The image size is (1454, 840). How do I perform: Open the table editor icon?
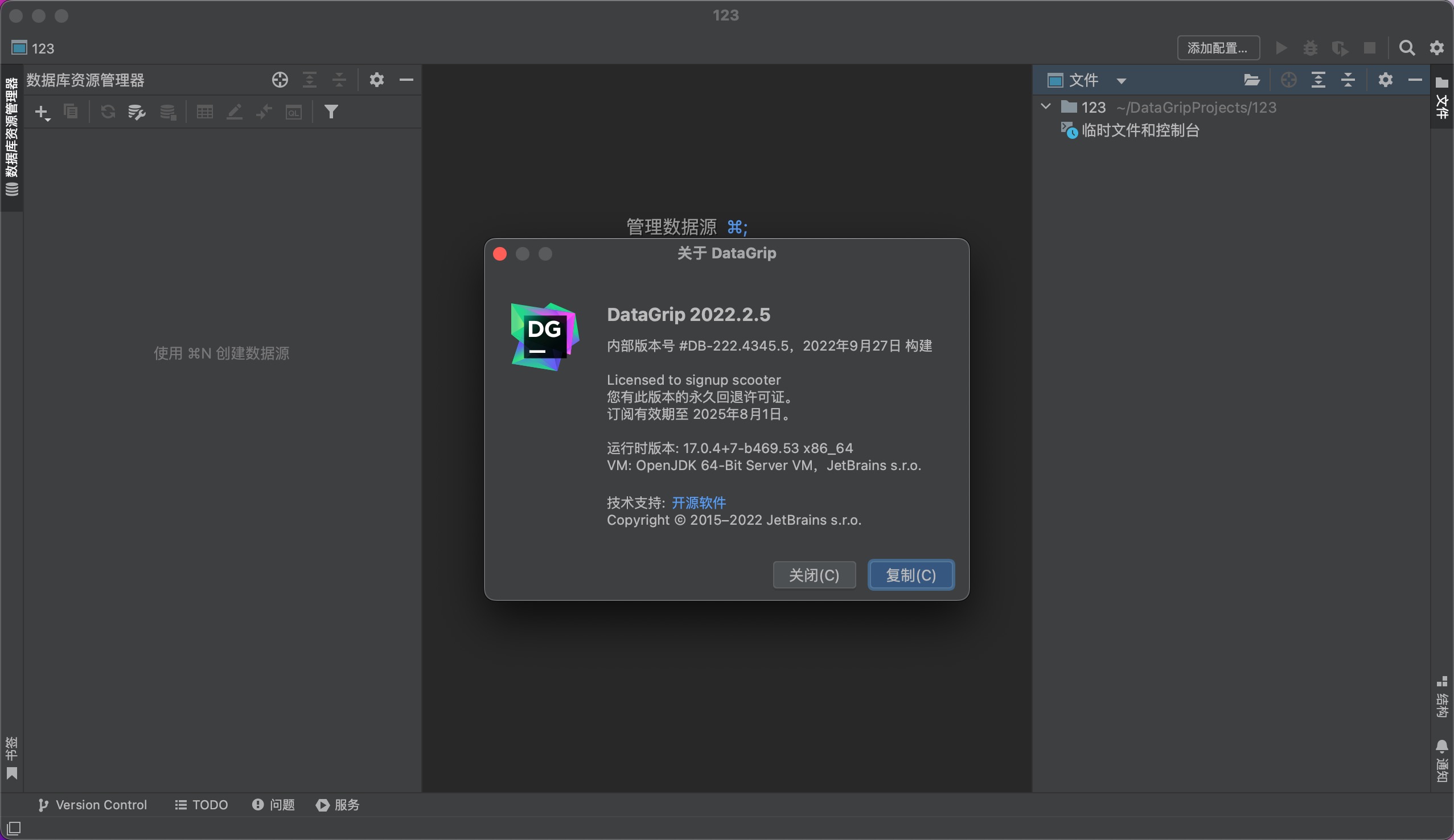(205, 112)
